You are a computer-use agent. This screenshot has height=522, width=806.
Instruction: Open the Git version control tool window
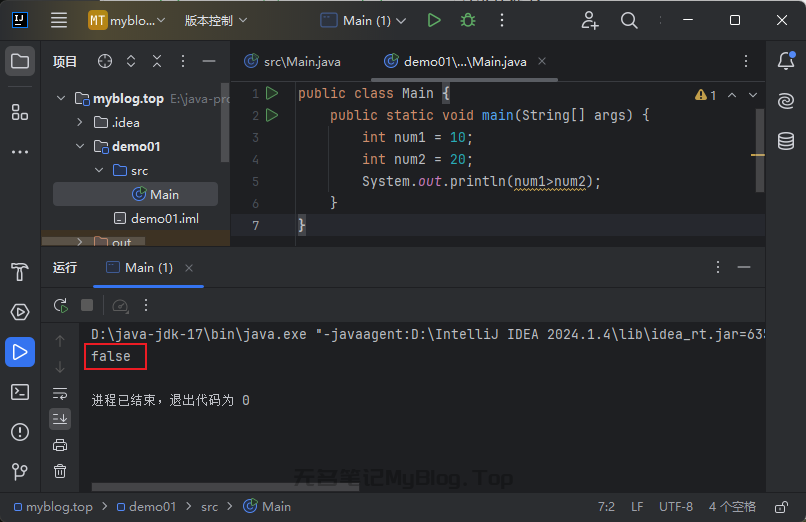coord(20,471)
